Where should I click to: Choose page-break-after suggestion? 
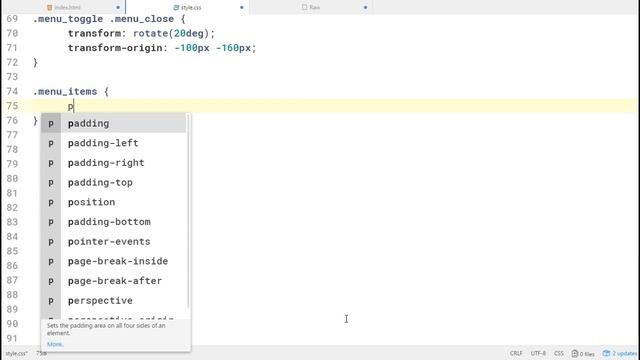tap(113, 281)
